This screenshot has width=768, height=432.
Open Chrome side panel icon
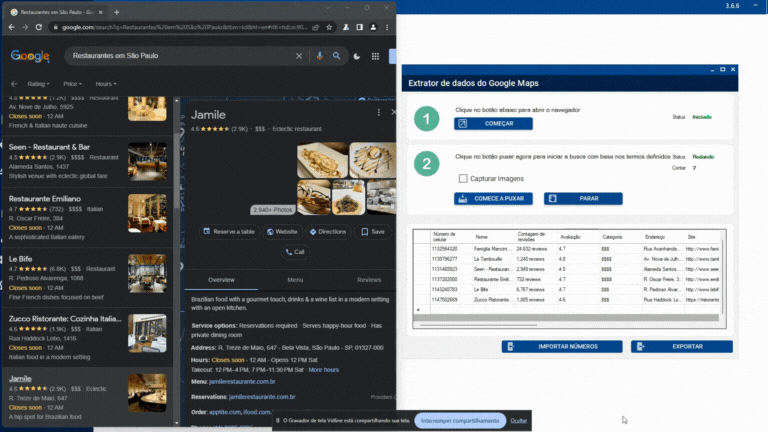click(x=360, y=27)
